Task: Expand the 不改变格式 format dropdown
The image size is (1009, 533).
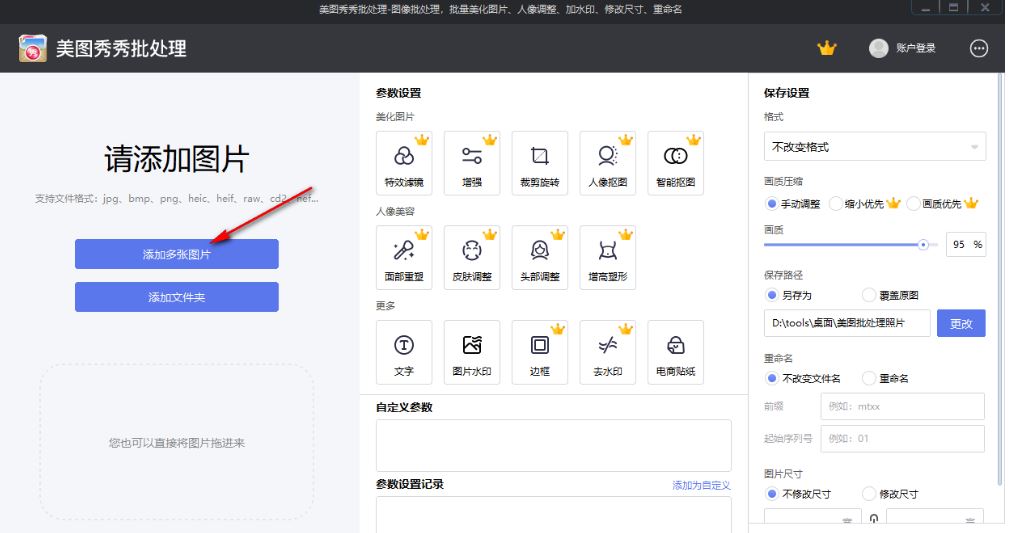Action: pos(875,147)
